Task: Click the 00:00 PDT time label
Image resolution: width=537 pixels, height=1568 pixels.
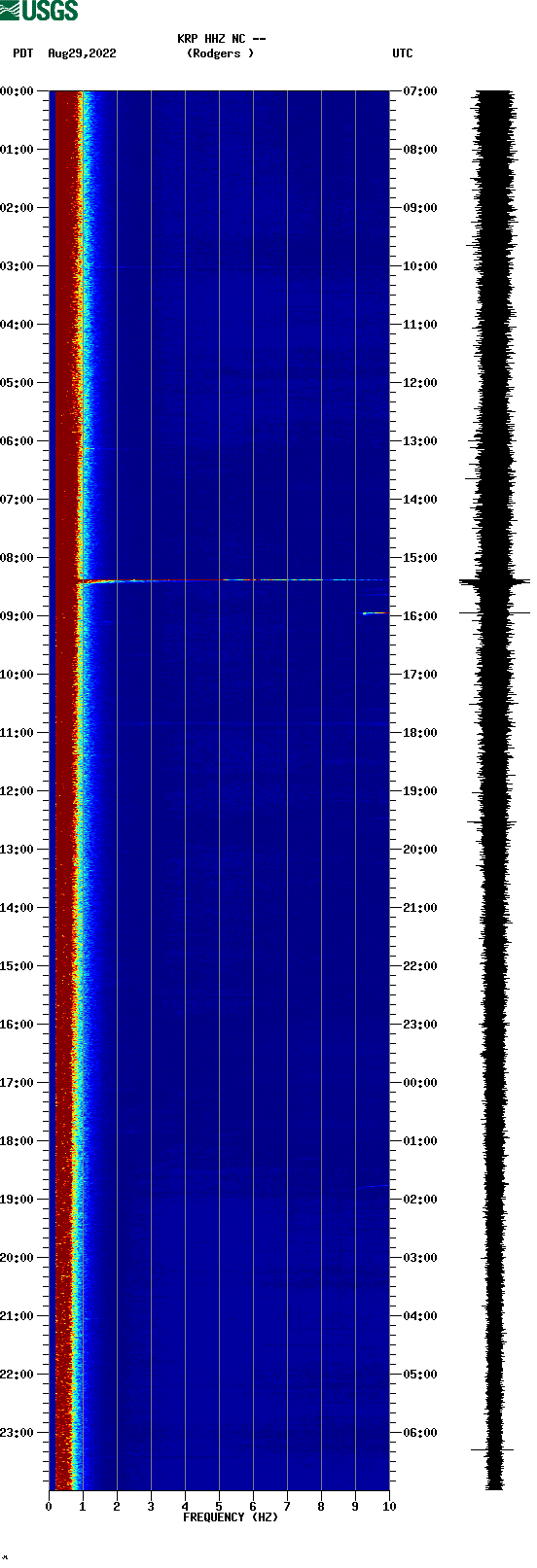Action: [x=18, y=91]
